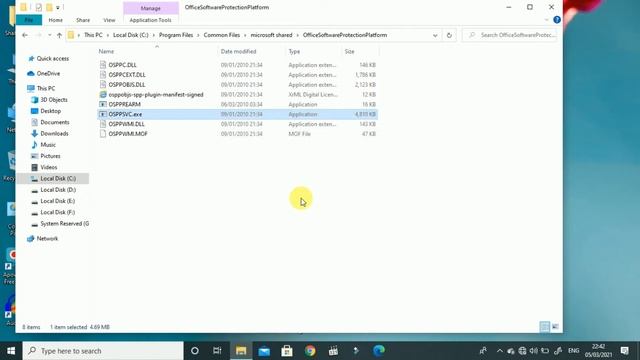Switch to large icons view layout
640x360 pixels.
click(x=555, y=327)
